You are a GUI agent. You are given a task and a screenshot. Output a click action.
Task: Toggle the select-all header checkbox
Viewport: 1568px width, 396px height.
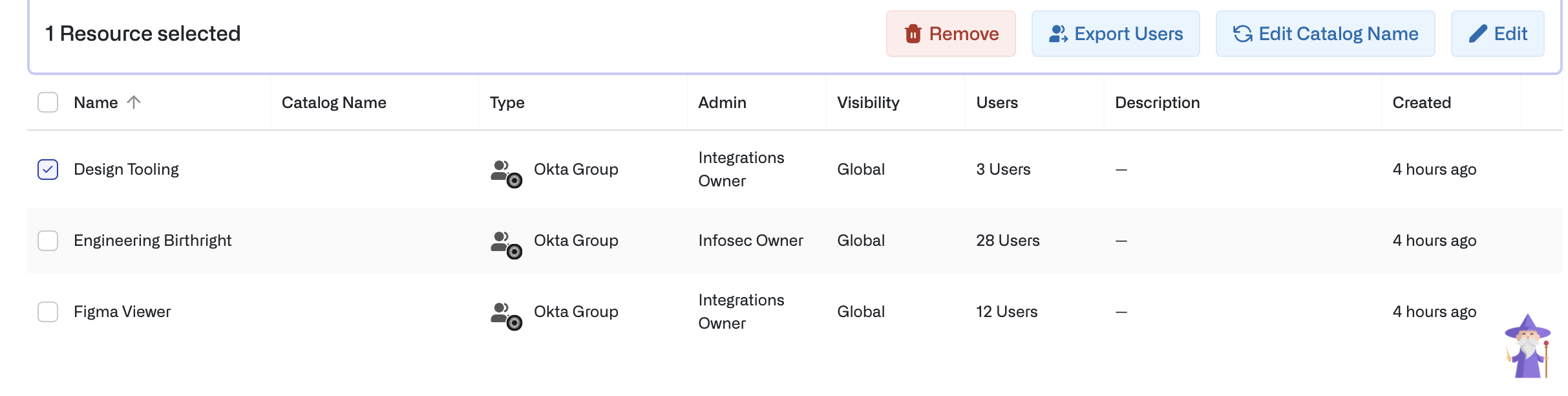click(48, 102)
